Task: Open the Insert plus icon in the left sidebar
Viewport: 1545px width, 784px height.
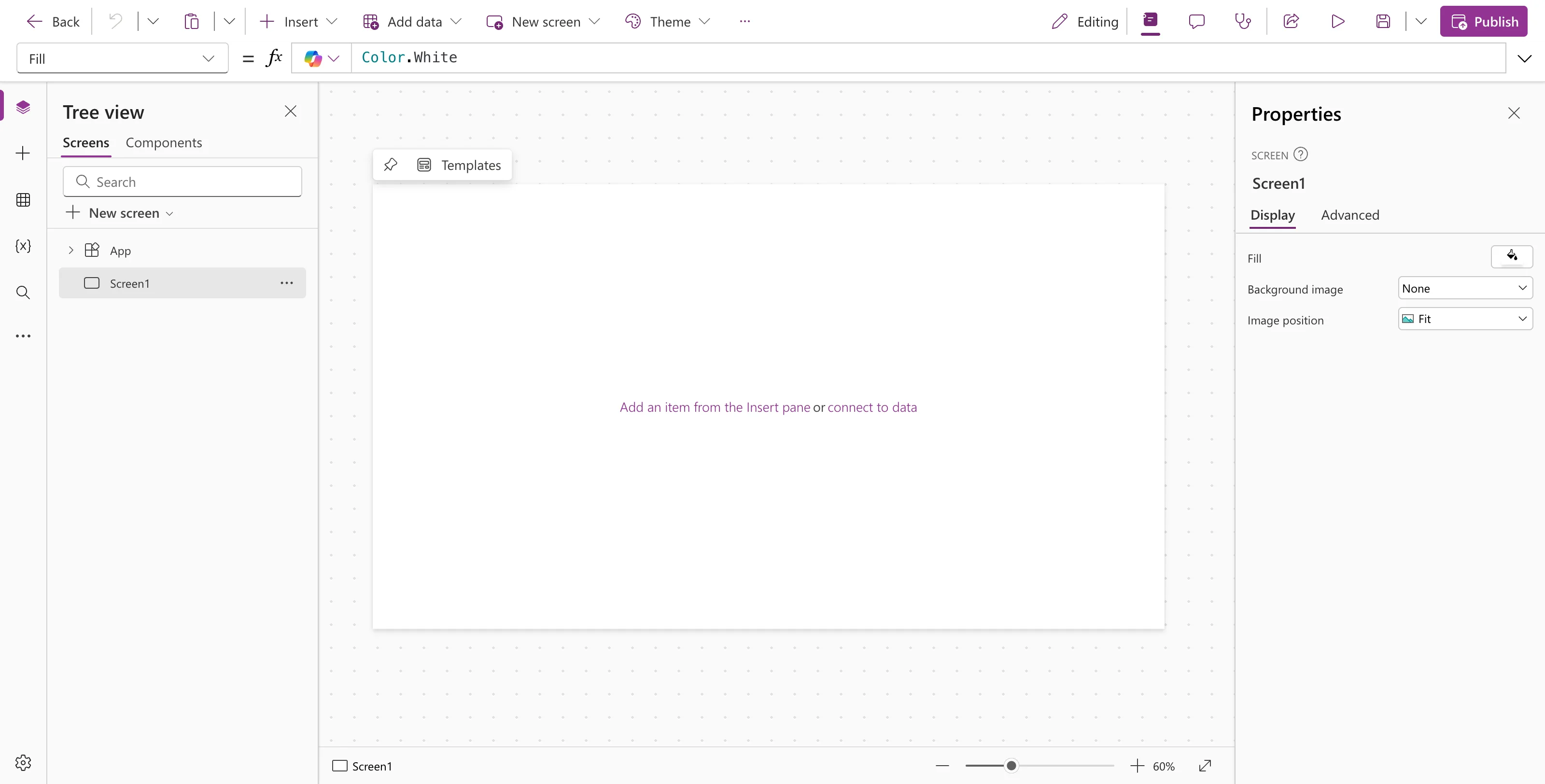Action: coord(23,153)
